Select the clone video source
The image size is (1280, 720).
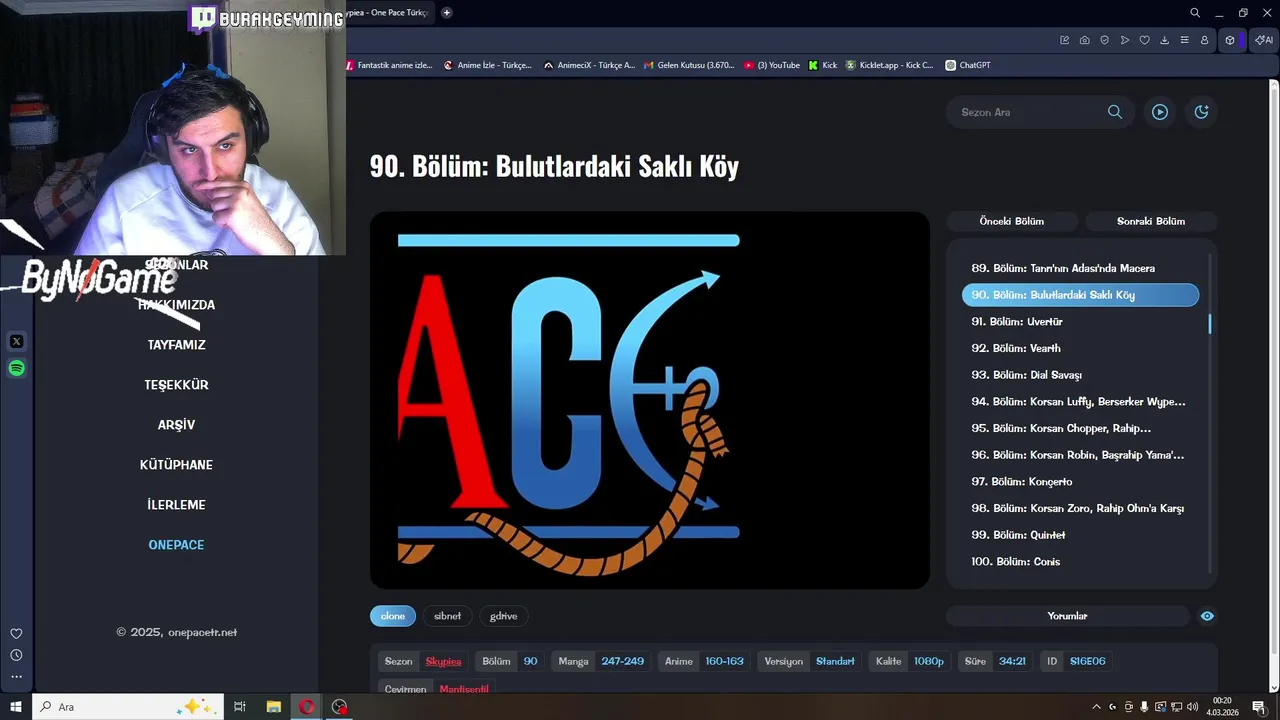393,616
